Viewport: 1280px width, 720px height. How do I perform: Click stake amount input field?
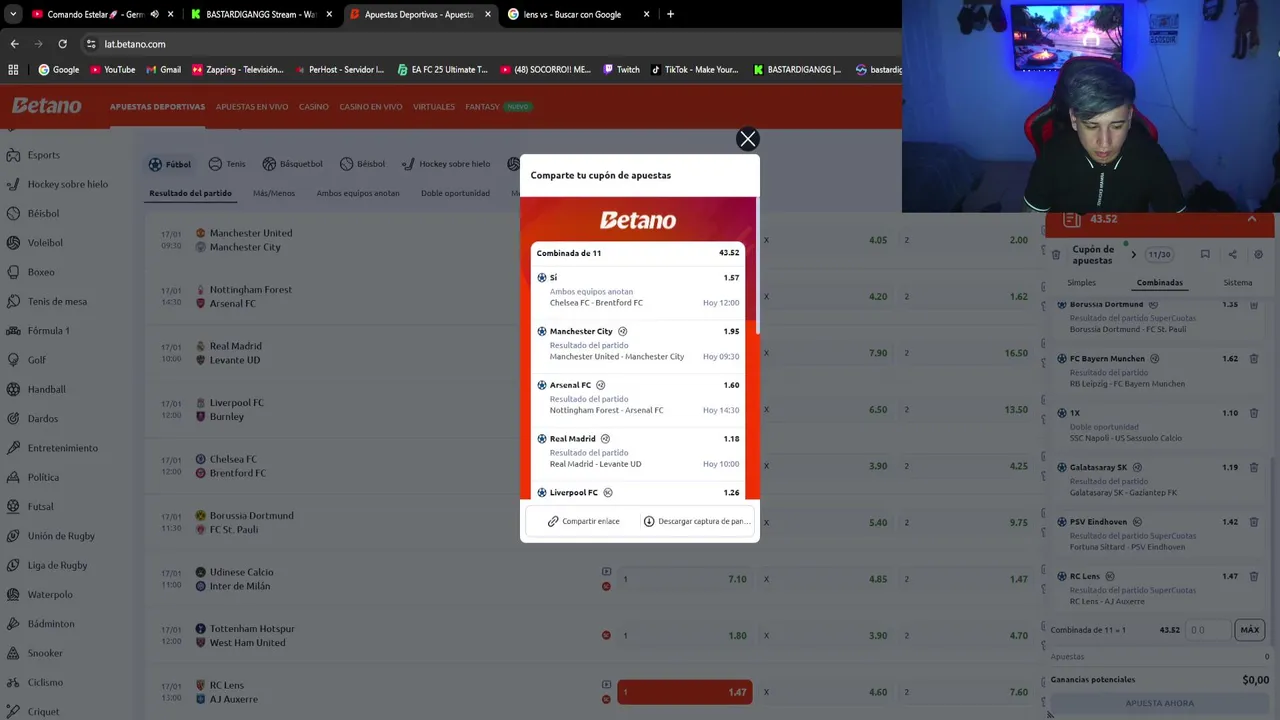(1208, 630)
